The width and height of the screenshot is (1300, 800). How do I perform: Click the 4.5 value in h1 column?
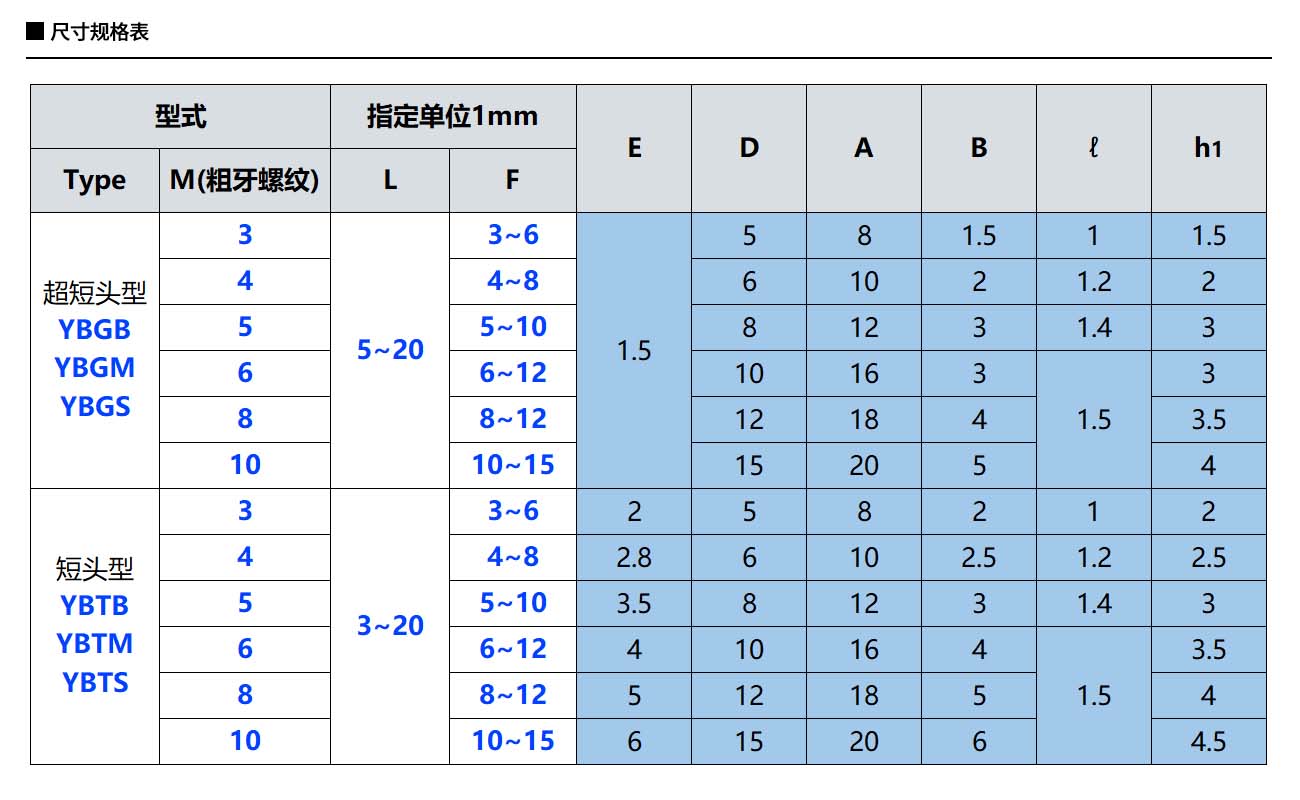click(1208, 741)
